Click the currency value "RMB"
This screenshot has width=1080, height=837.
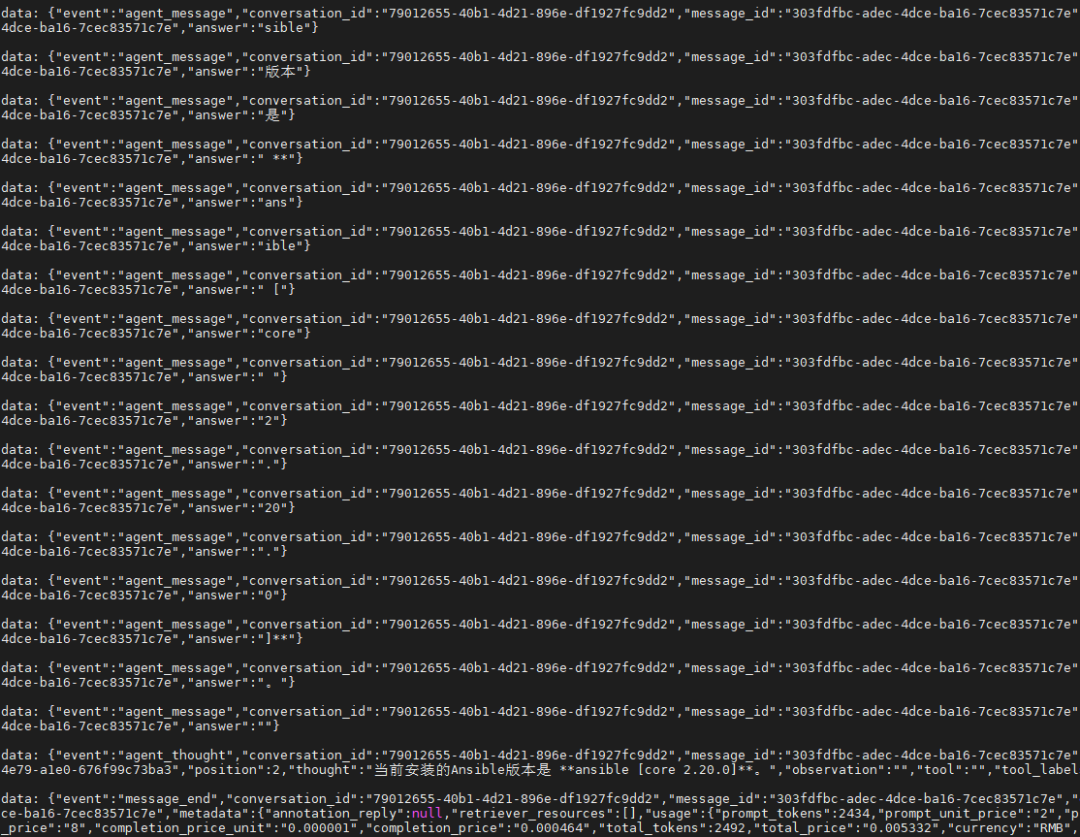[x=1050, y=828]
